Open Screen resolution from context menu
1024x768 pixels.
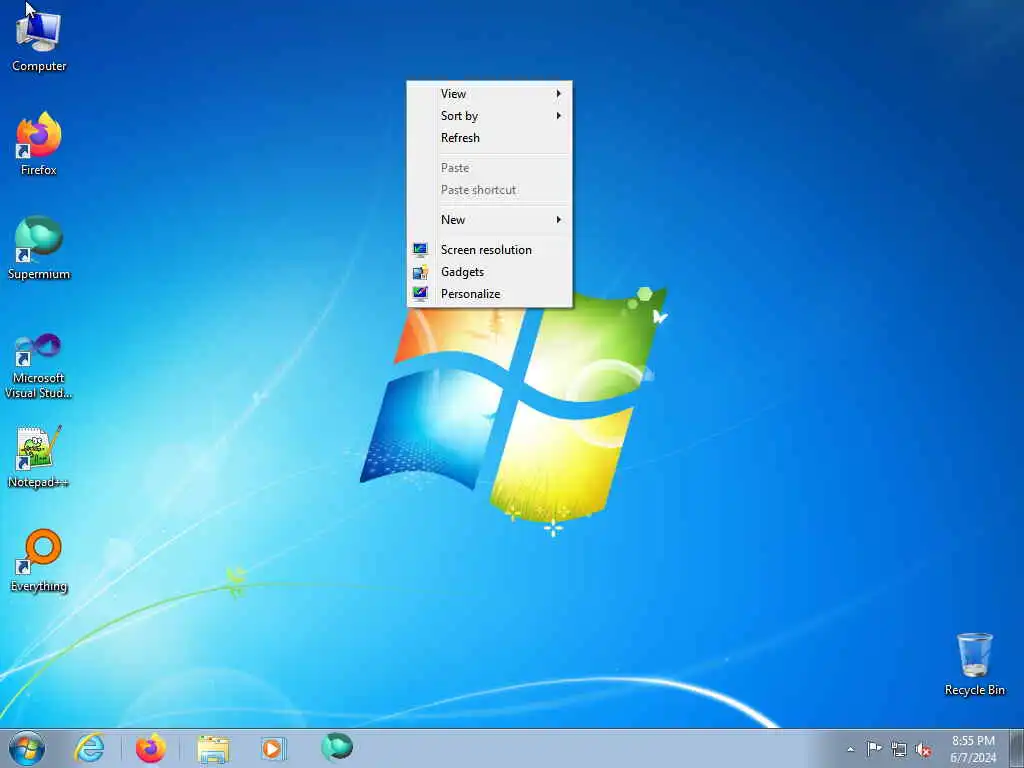489,250
